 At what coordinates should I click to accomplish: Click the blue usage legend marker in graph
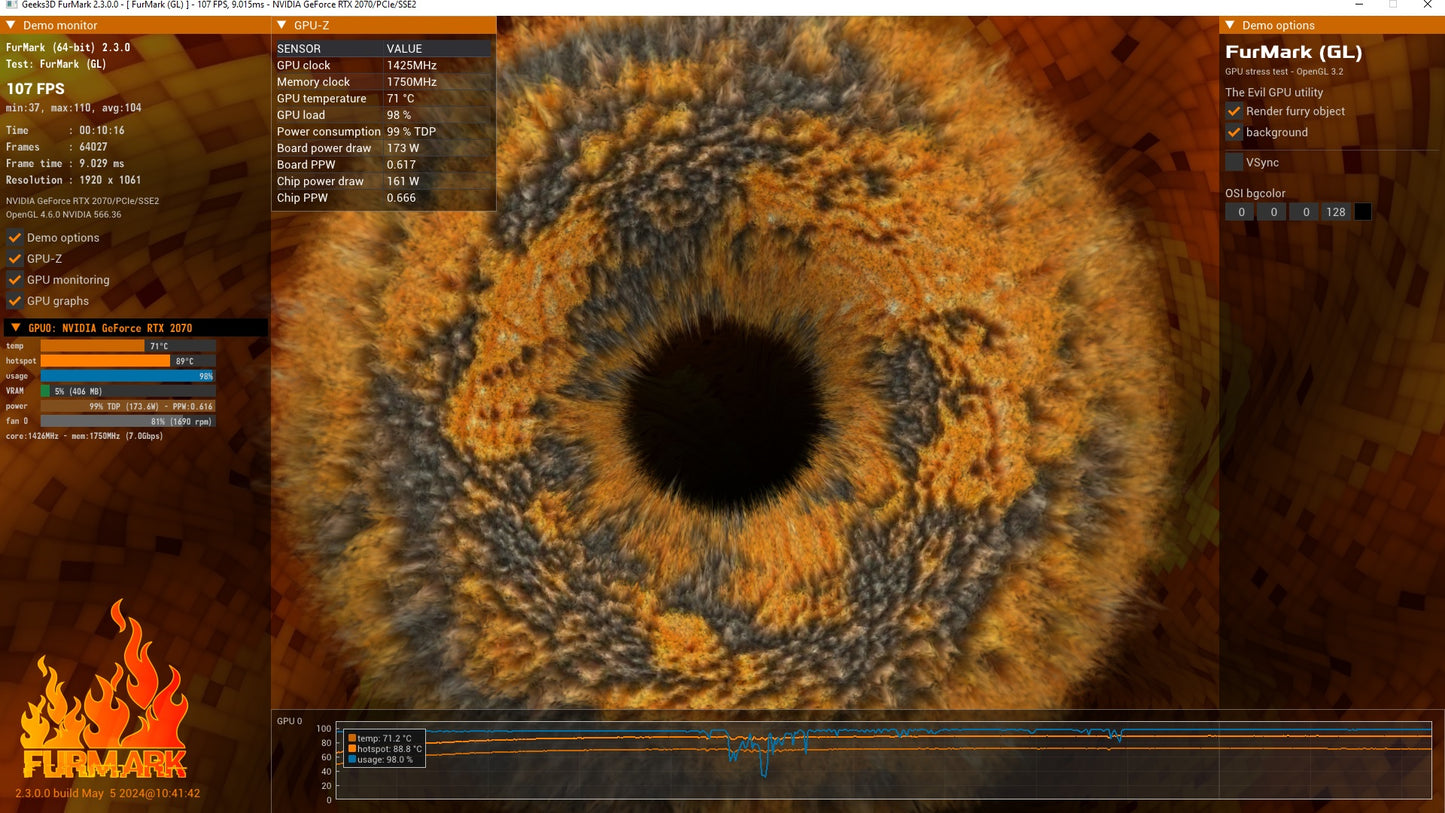tap(352, 760)
